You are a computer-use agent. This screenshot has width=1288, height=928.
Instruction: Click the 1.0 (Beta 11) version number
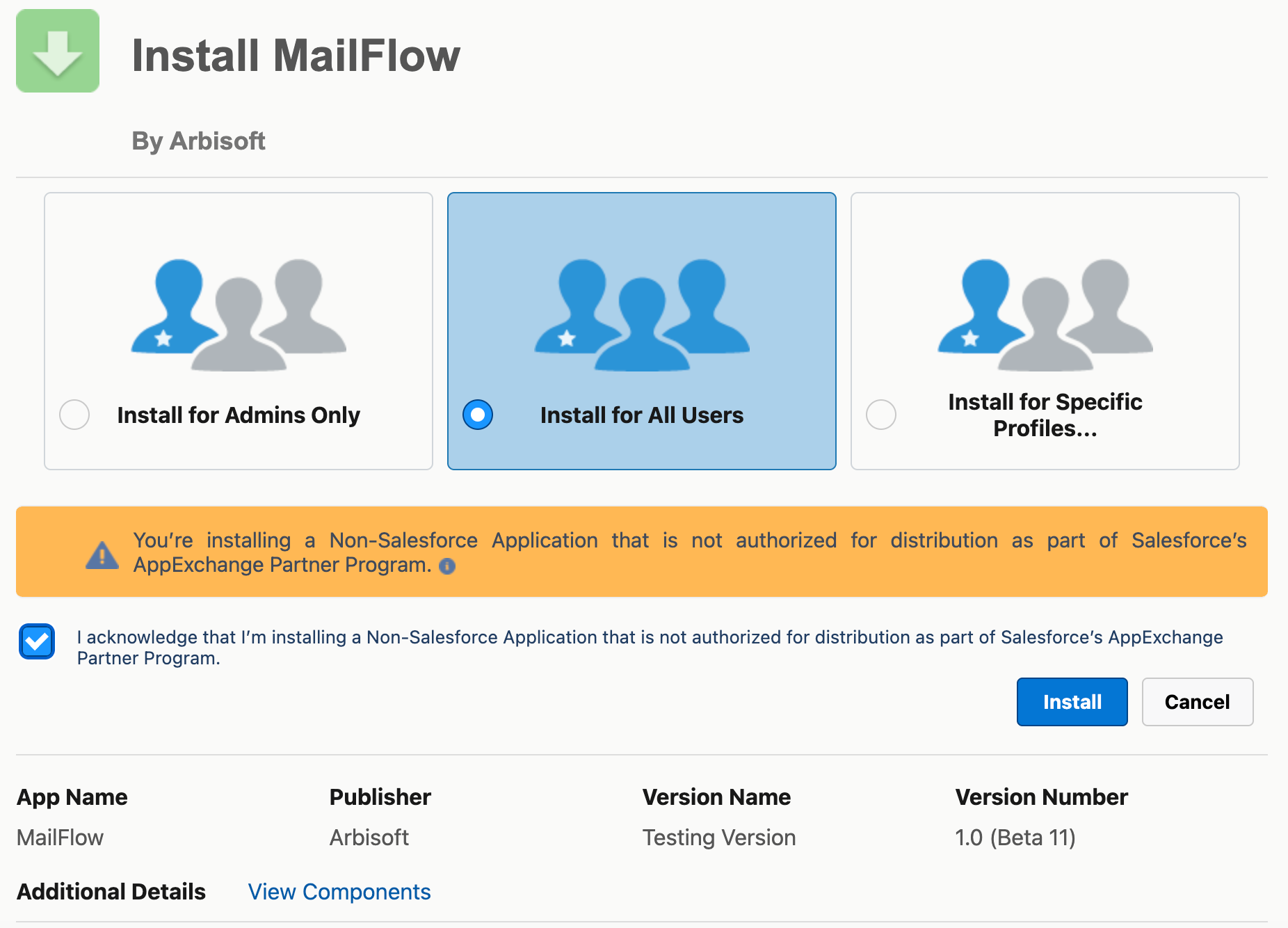click(1015, 838)
